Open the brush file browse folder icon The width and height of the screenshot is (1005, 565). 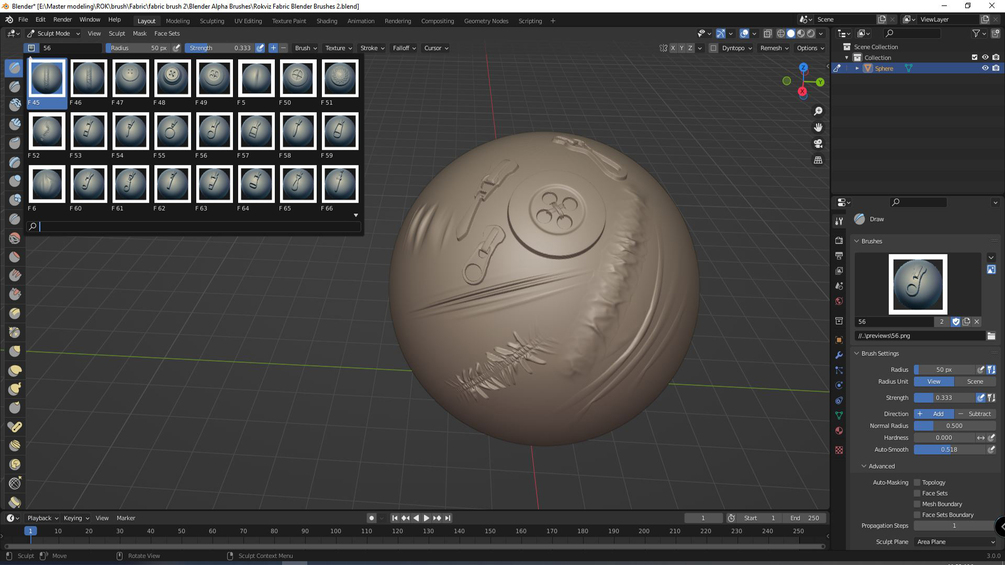tap(991, 336)
